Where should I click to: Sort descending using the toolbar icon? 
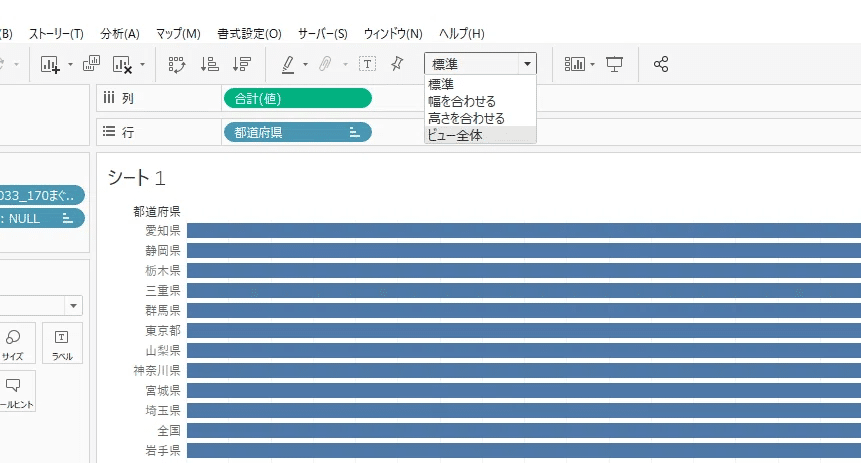tap(241, 64)
